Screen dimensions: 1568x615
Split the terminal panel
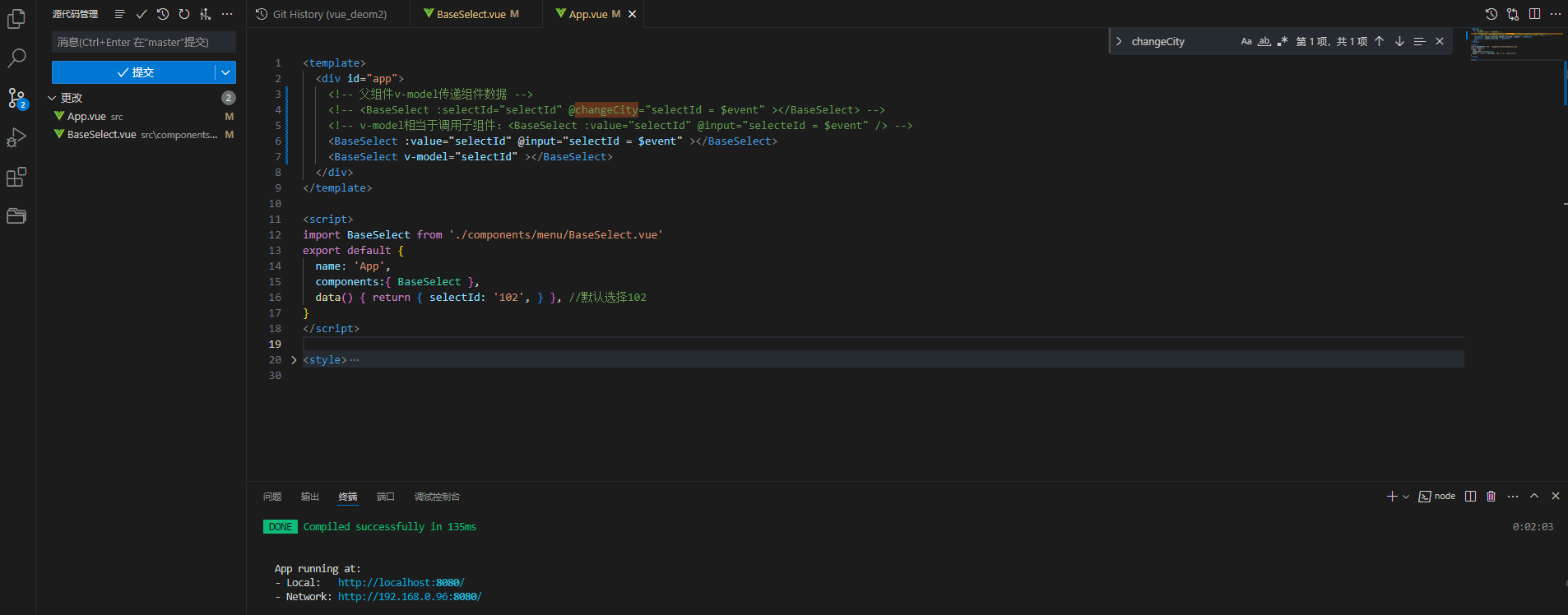1470,497
